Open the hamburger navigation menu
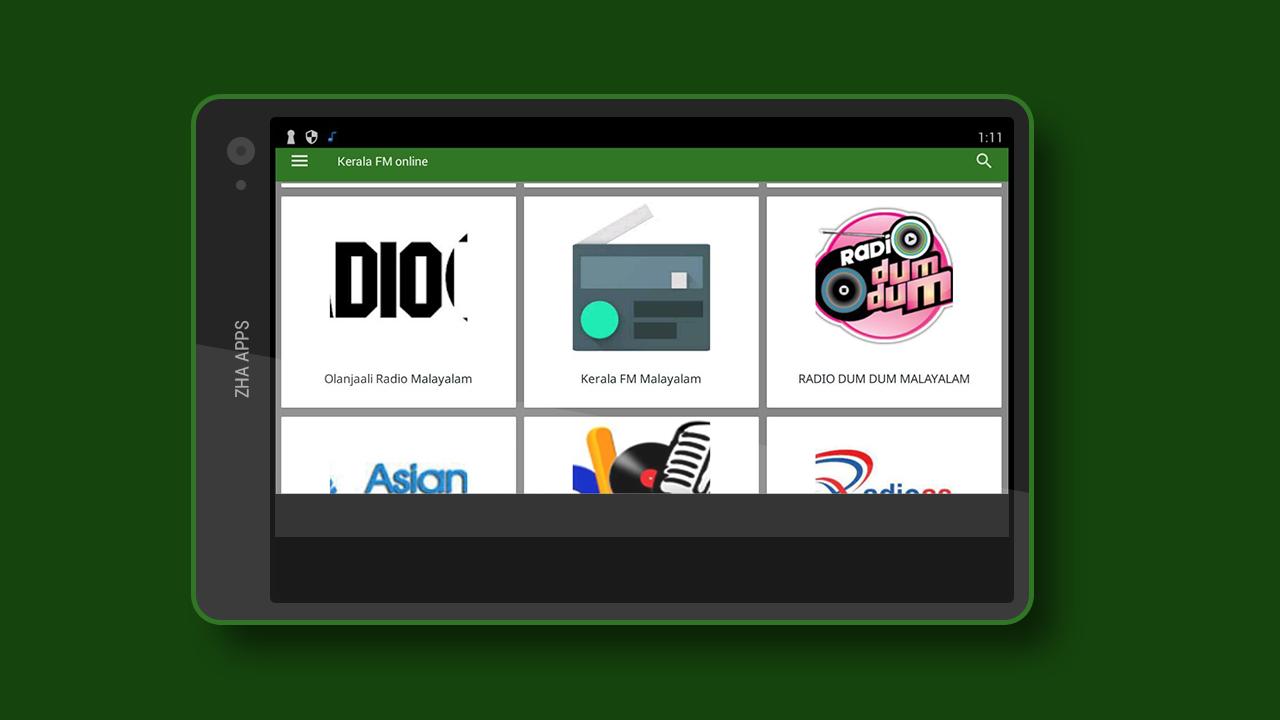 click(x=299, y=161)
